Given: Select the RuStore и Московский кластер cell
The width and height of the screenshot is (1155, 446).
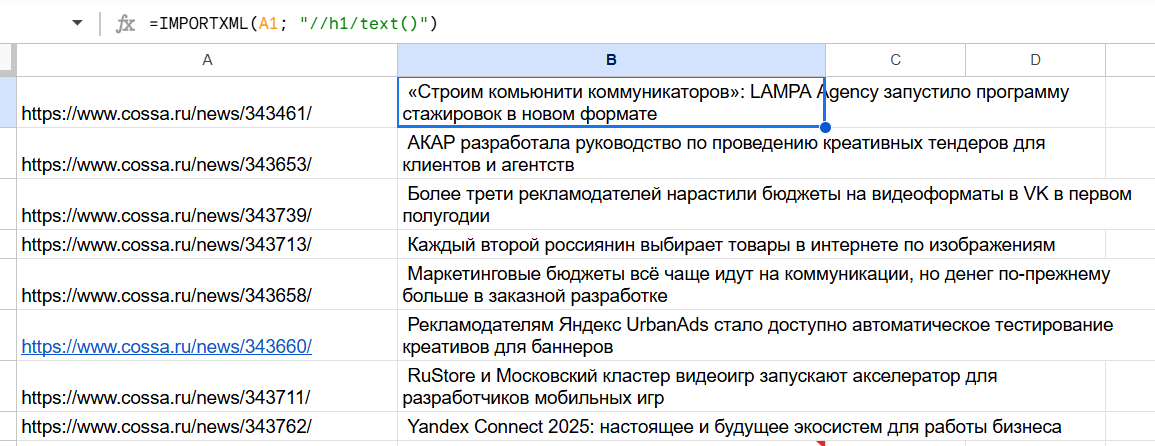Looking at the screenshot, I should (x=611, y=386).
